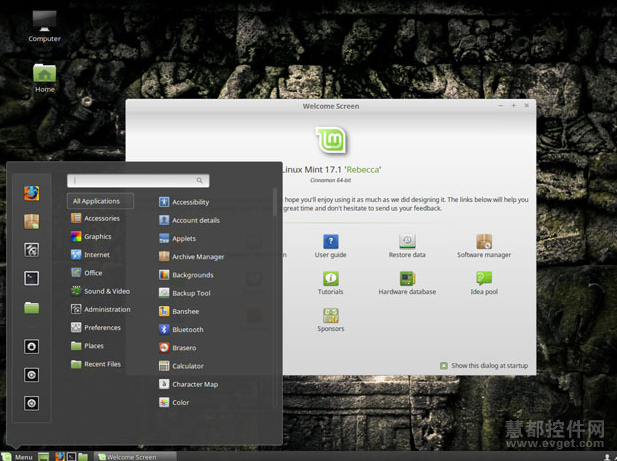
Task: Open System Settings icon in menu favorites
Action: tap(31, 250)
